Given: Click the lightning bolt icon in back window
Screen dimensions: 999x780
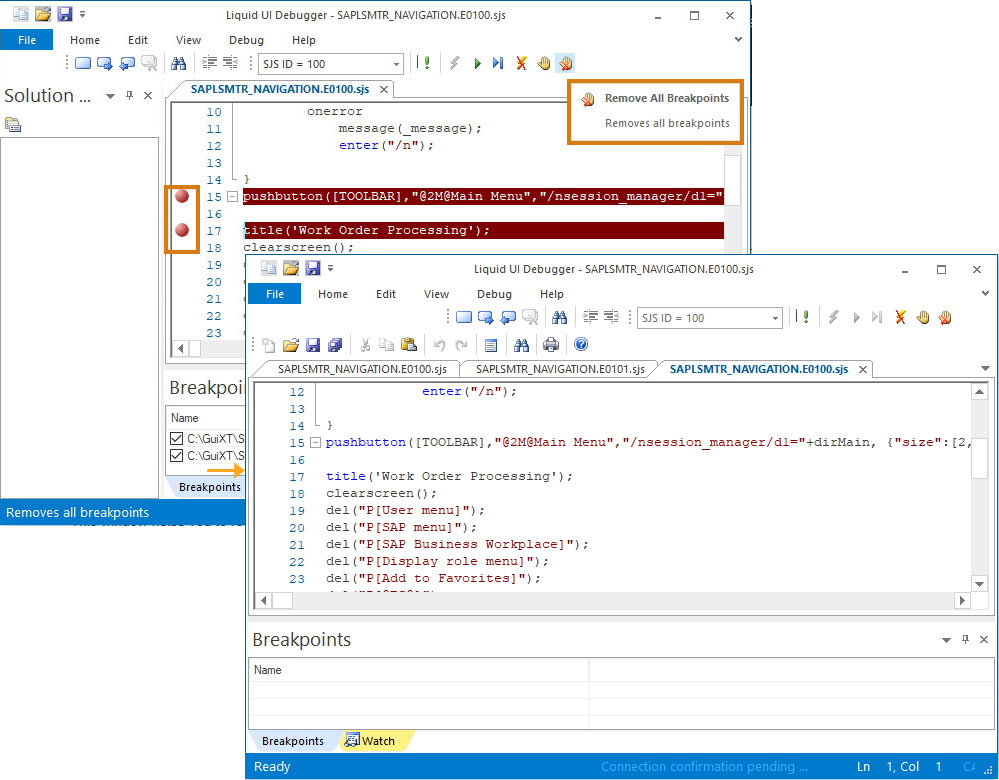Looking at the screenshot, I should click(454, 63).
